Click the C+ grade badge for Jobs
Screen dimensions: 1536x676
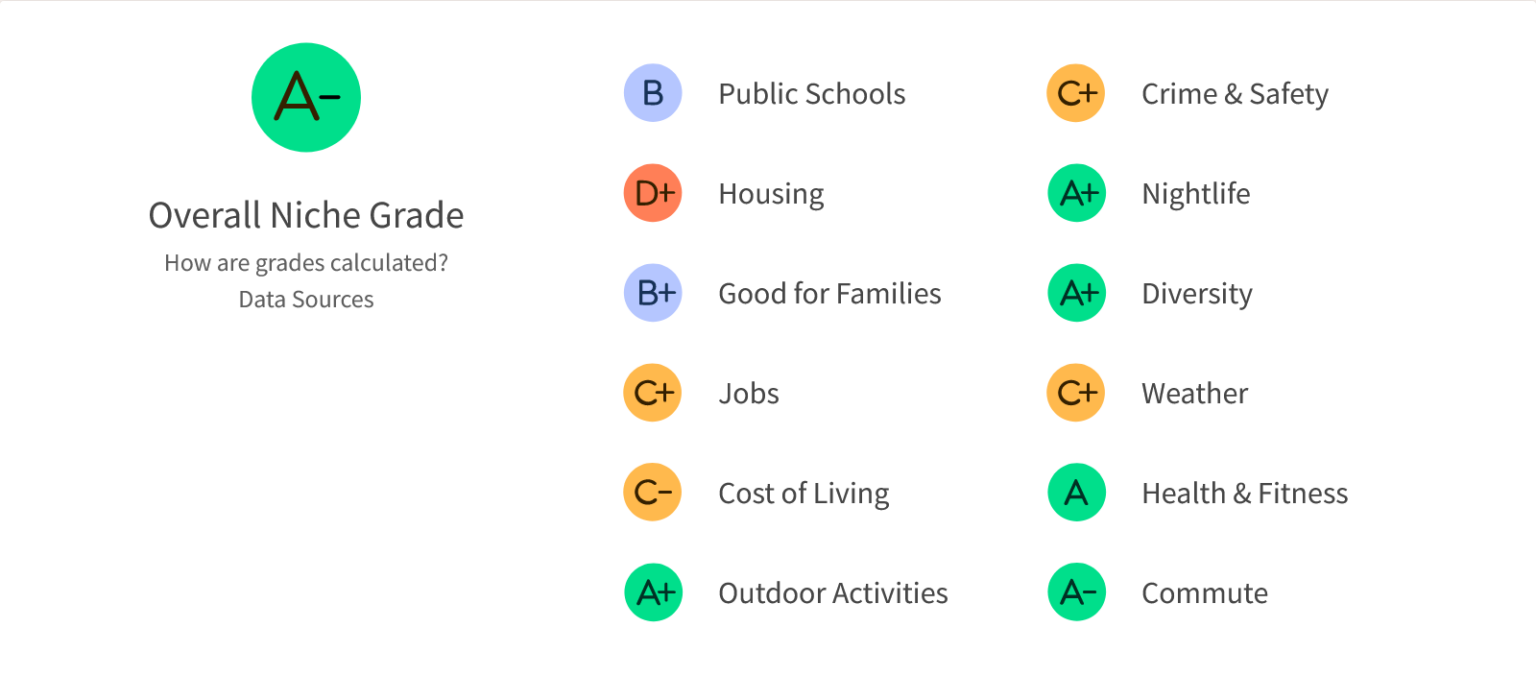point(653,393)
